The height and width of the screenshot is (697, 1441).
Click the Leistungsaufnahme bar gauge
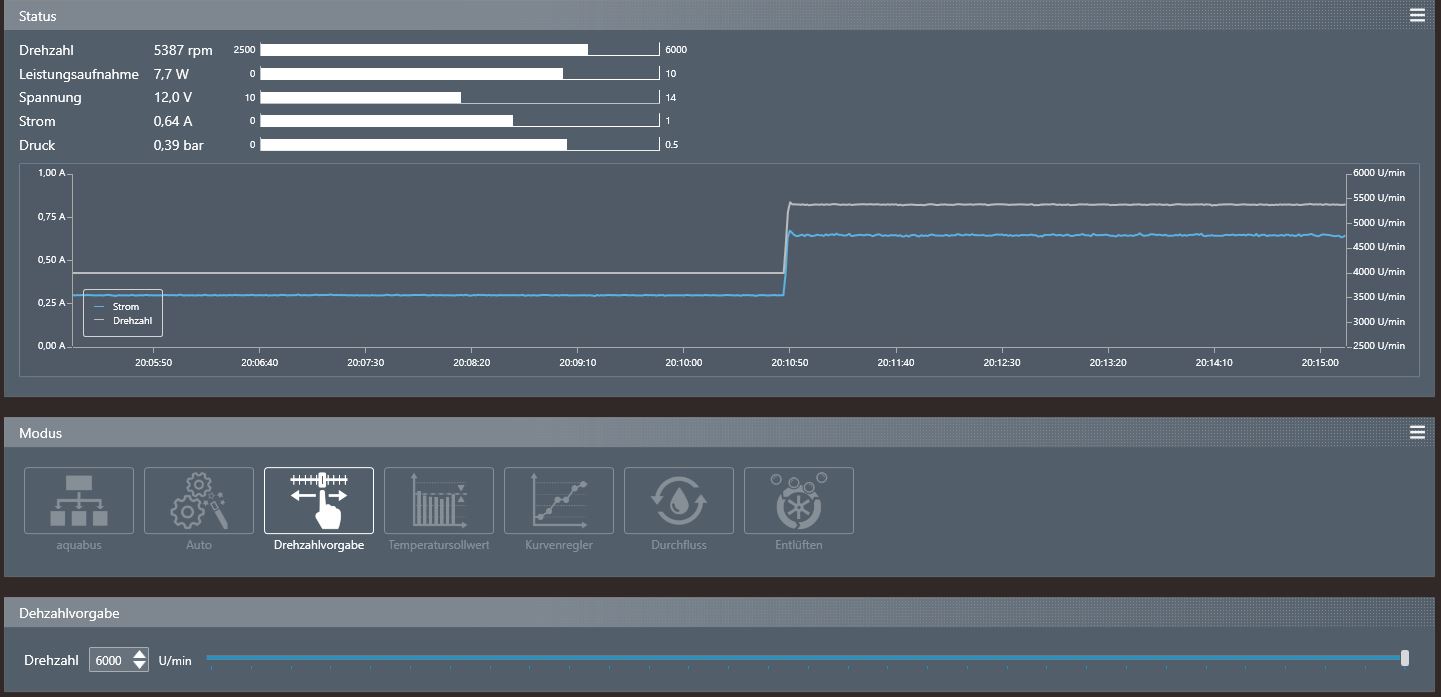(x=460, y=73)
